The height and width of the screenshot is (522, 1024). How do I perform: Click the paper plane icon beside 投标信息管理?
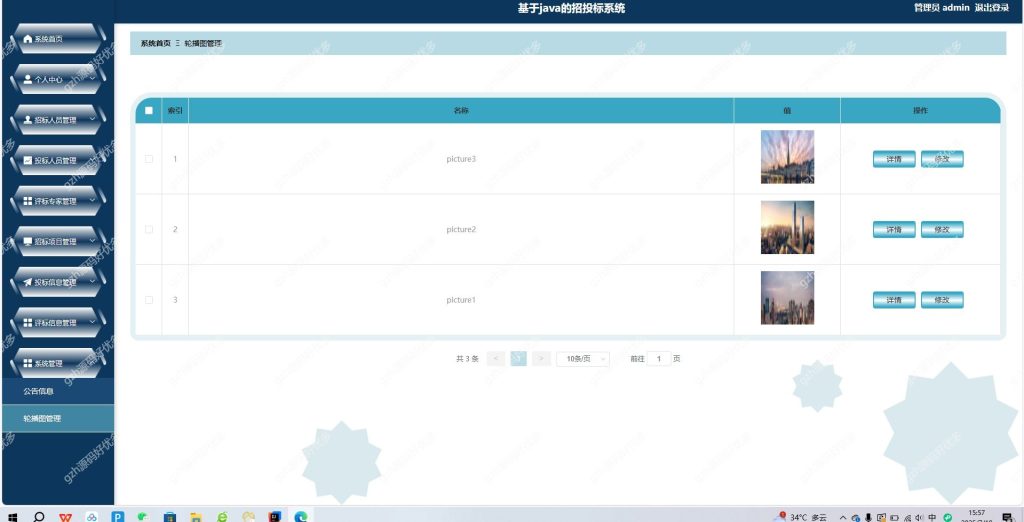27,282
